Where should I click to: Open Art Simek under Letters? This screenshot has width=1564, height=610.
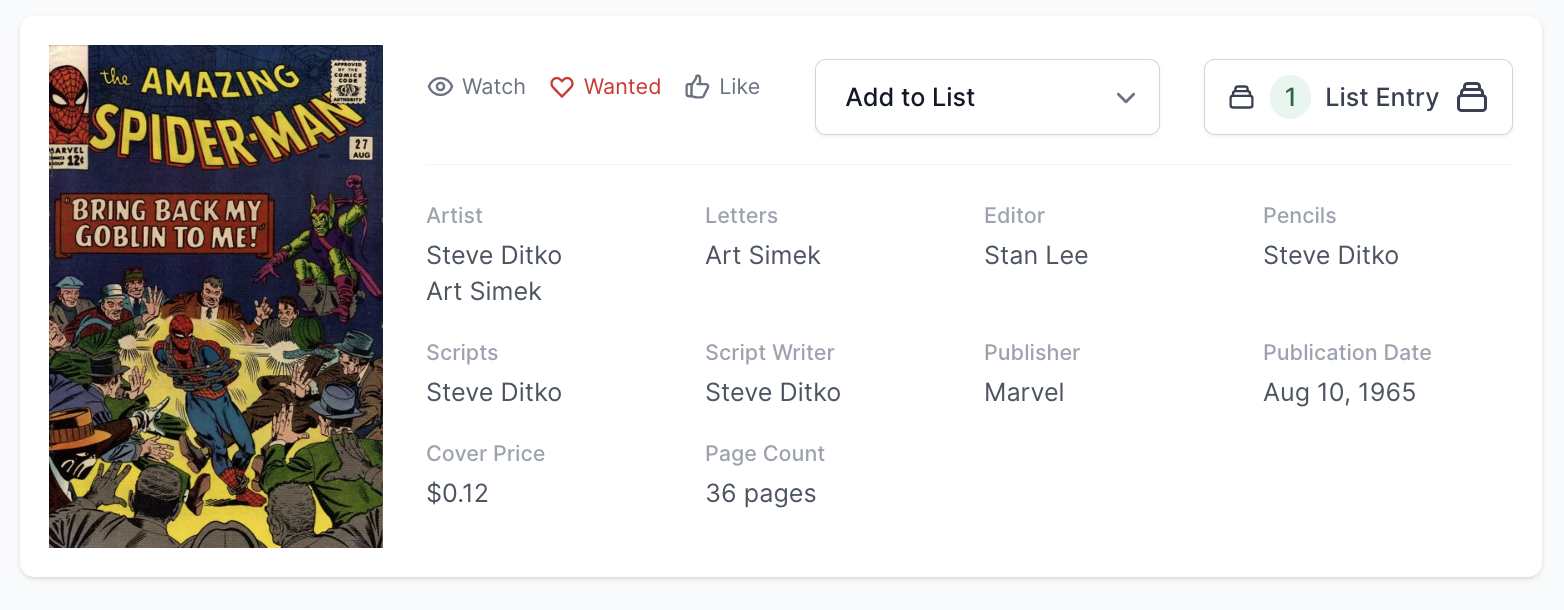click(x=763, y=255)
